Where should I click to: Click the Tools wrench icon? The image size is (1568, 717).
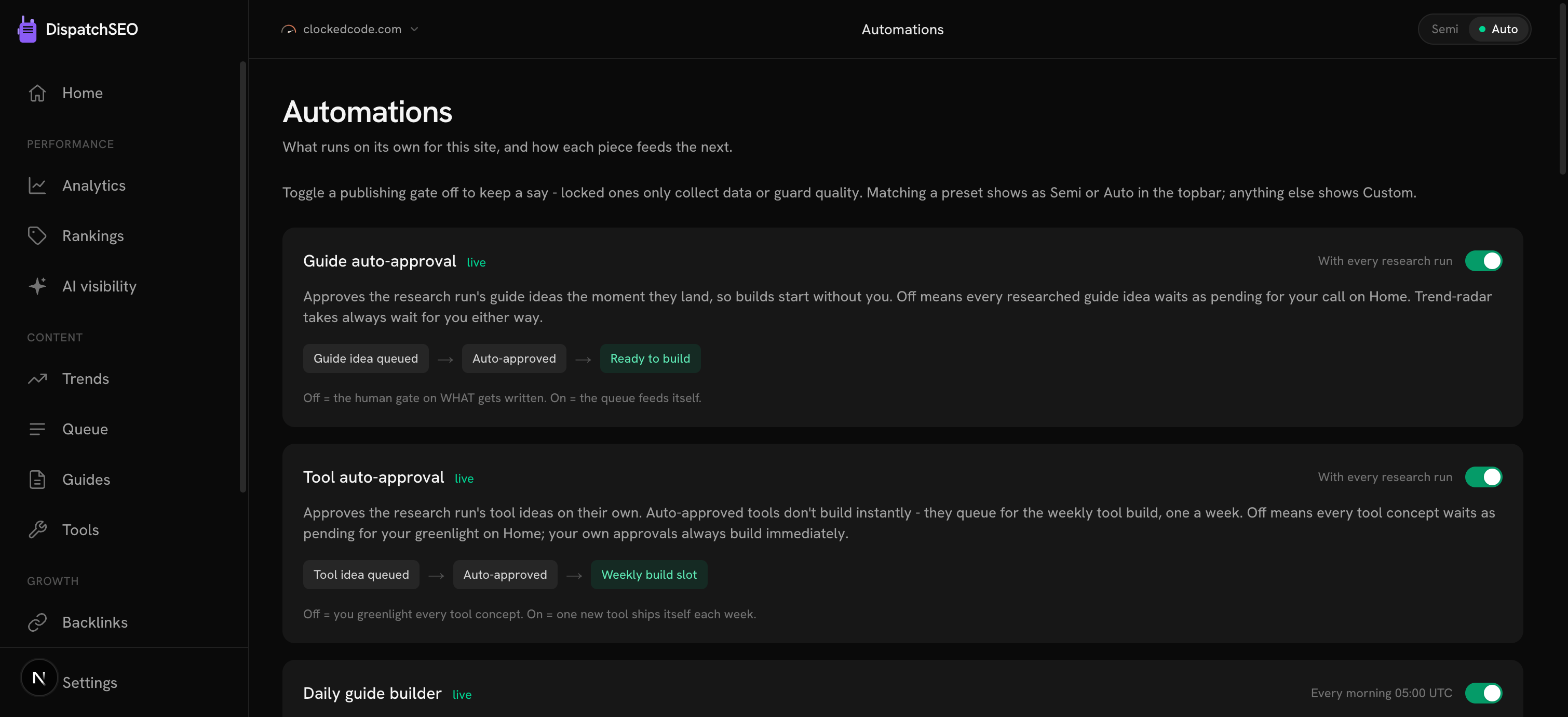[37, 530]
